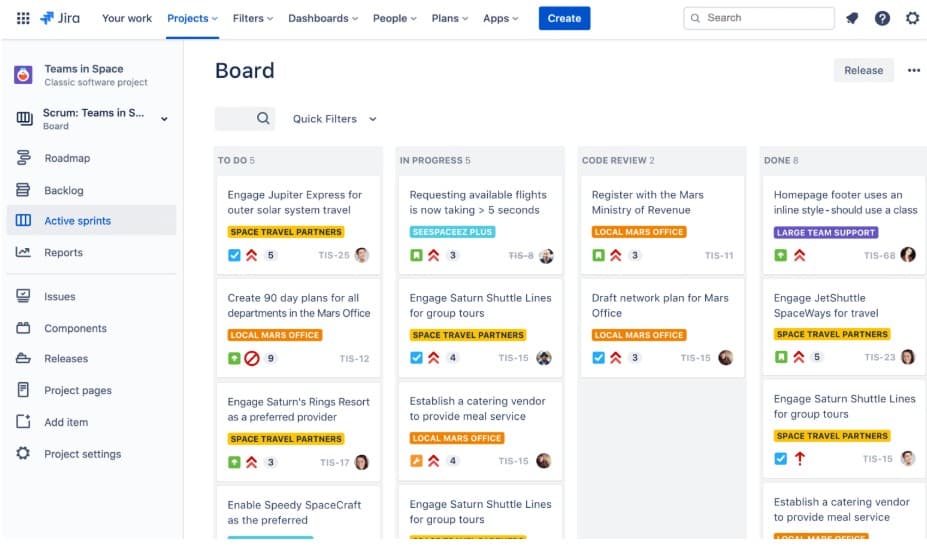
Task: Click the task checkbox icon on TIS-25
Action: [x=234, y=255]
